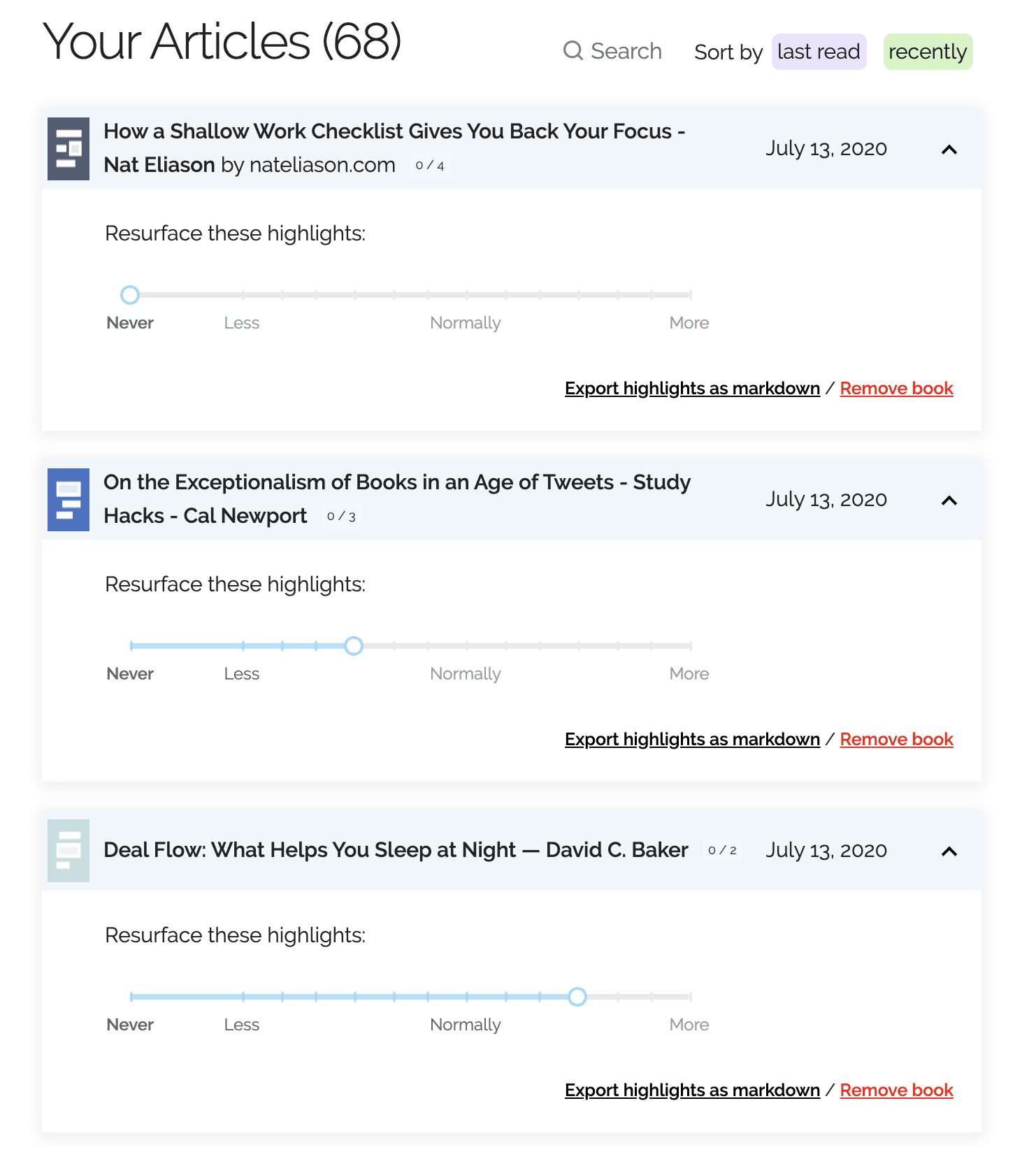
Task: Collapse the Shallow Work article panel
Action: click(949, 149)
